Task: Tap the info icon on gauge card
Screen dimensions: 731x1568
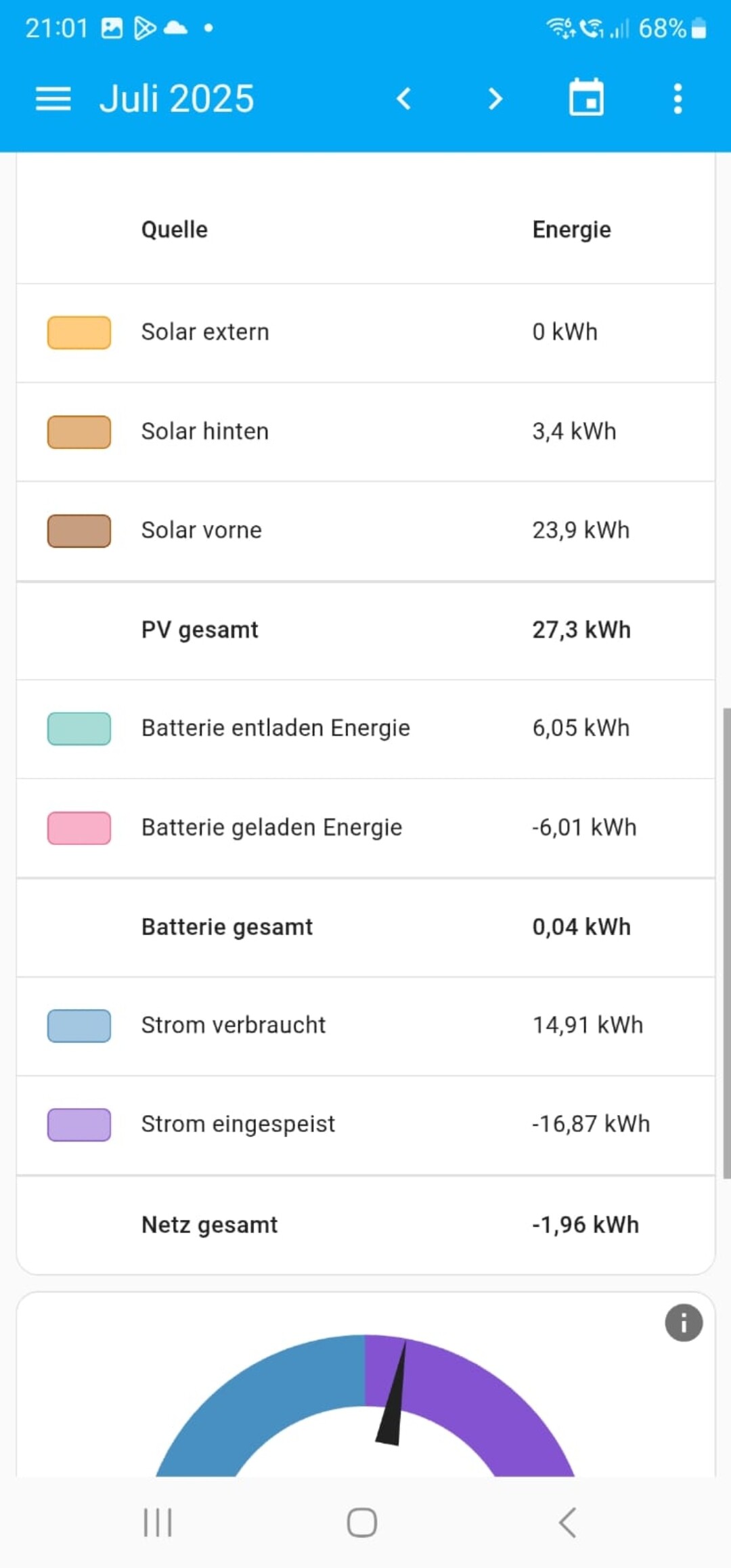Action: 684,1322
